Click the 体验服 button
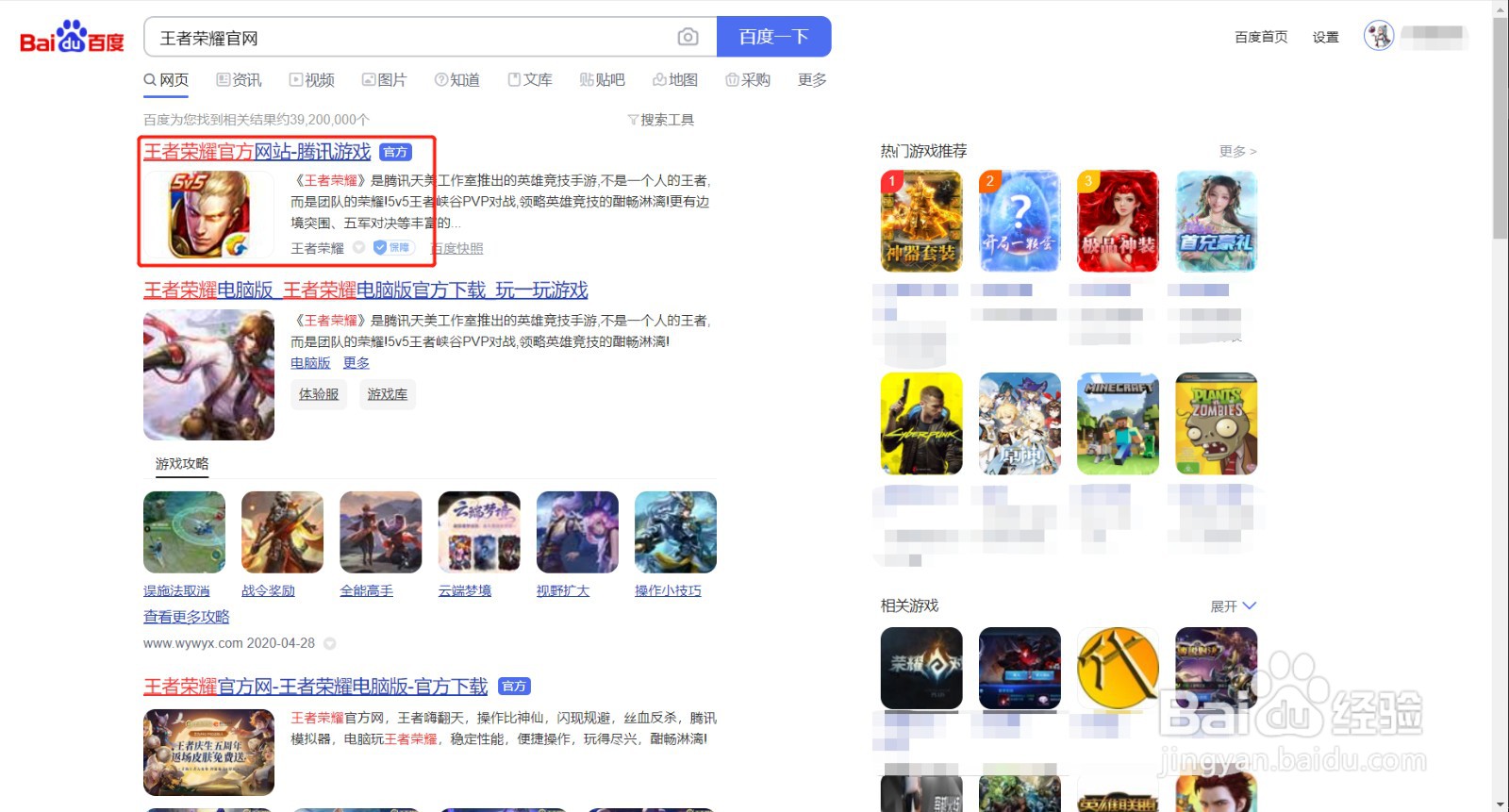This screenshot has height=812, width=1509. tap(319, 394)
